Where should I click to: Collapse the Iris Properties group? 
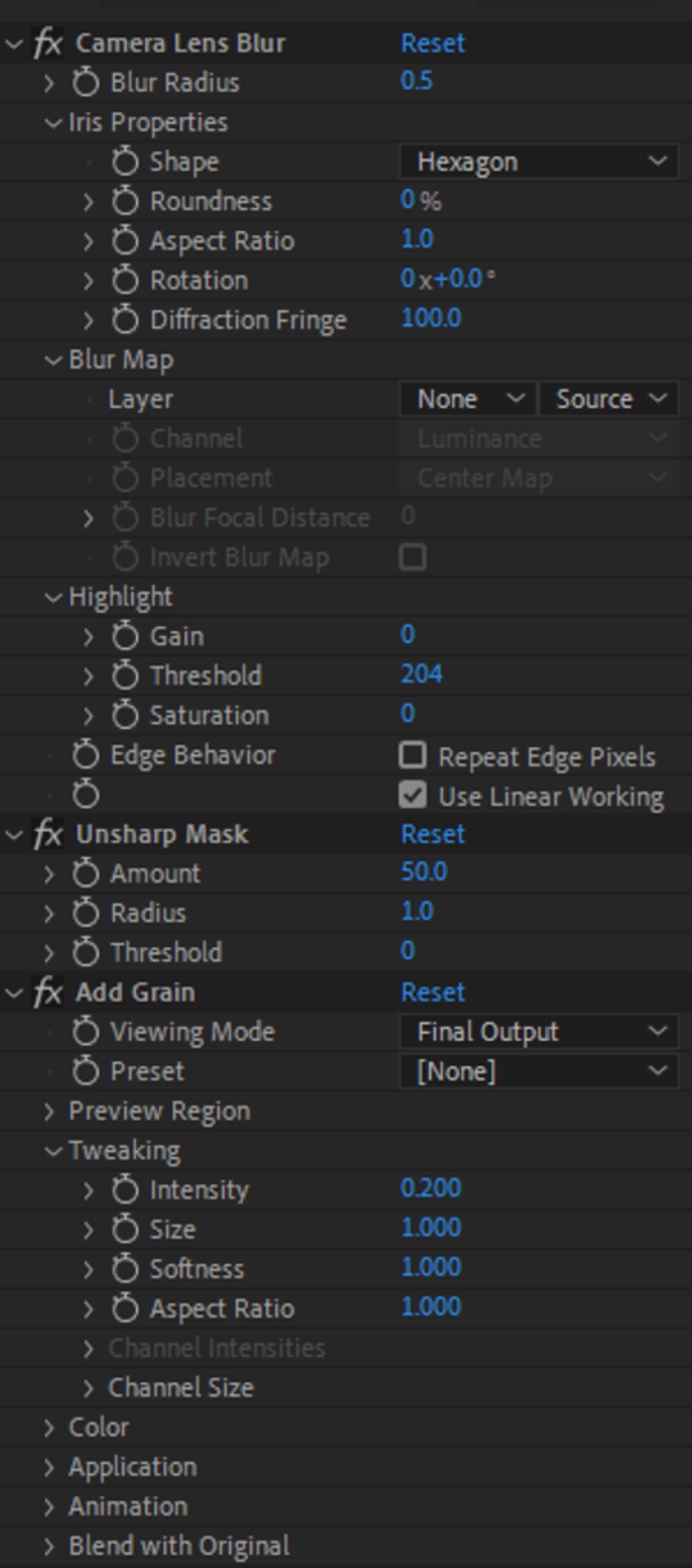point(55,121)
